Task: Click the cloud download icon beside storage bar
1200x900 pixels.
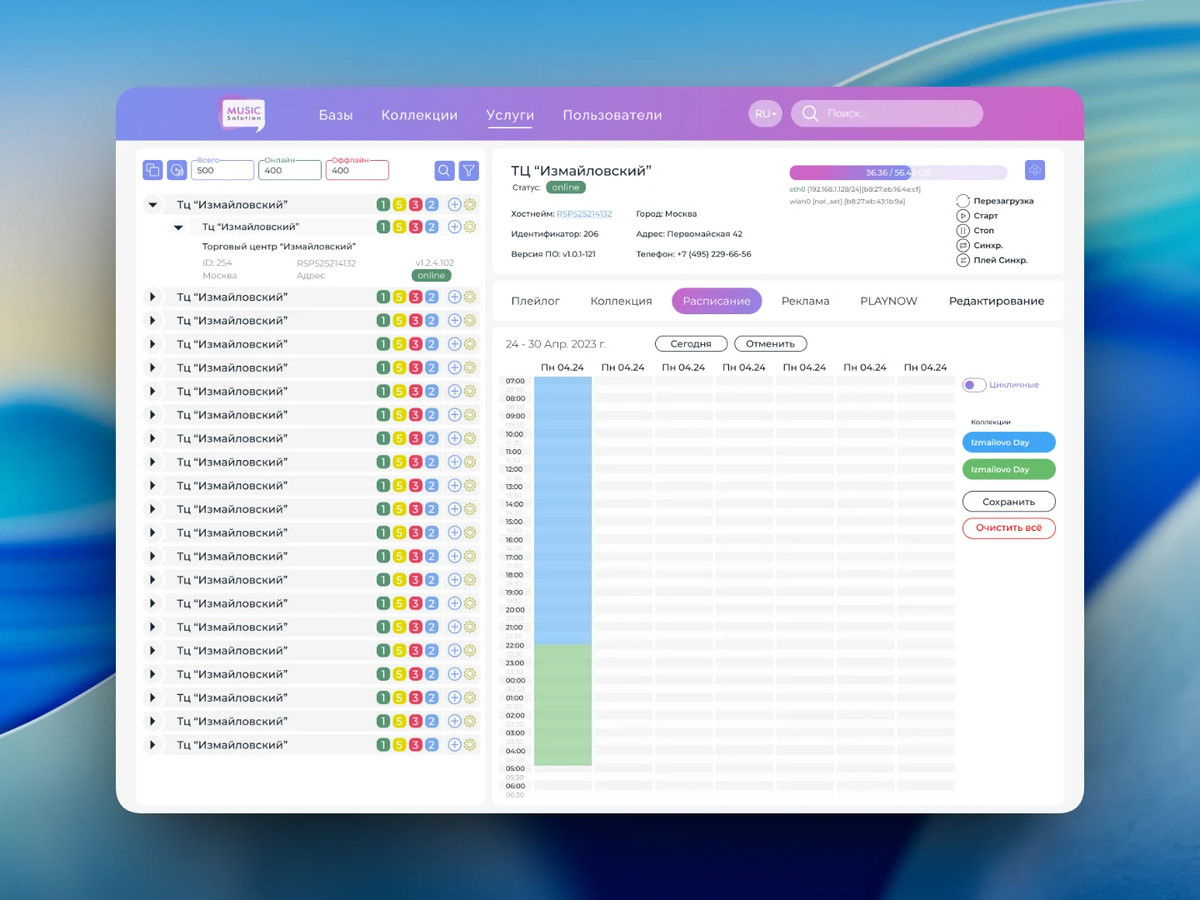Action: (x=1035, y=170)
